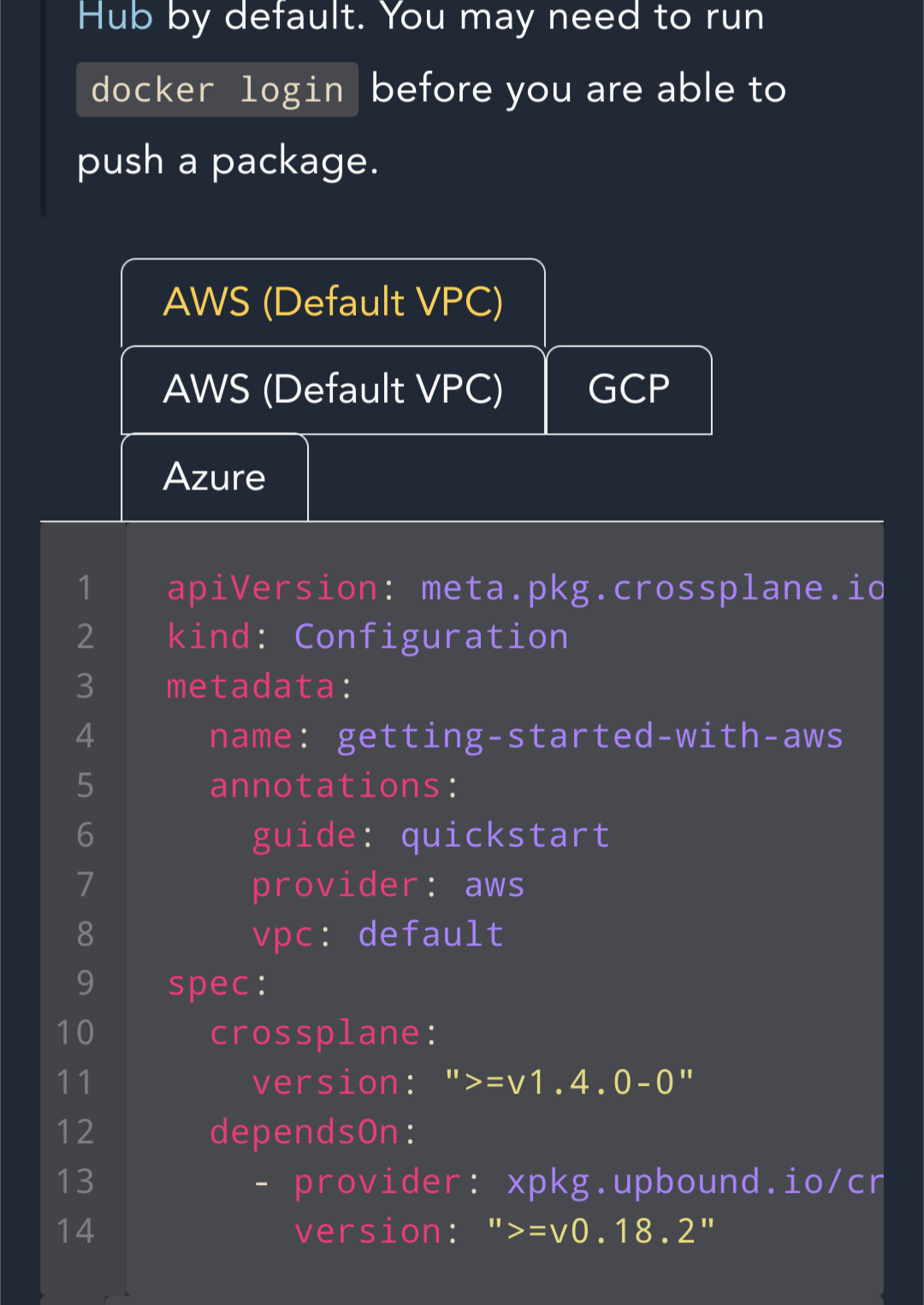This screenshot has height=1305, width=924.
Task: Select the getting-started-with-aws name value
Action: pyautogui.click(x=589, y=735)
